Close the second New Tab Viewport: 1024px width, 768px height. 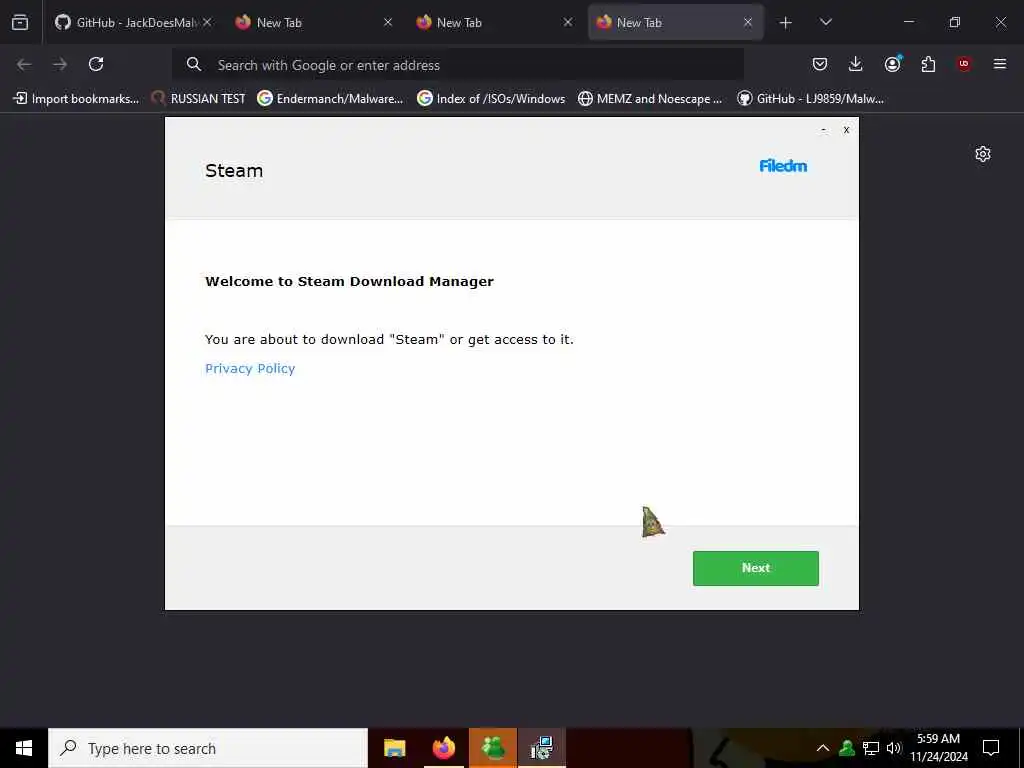click(x=568, y=22)
